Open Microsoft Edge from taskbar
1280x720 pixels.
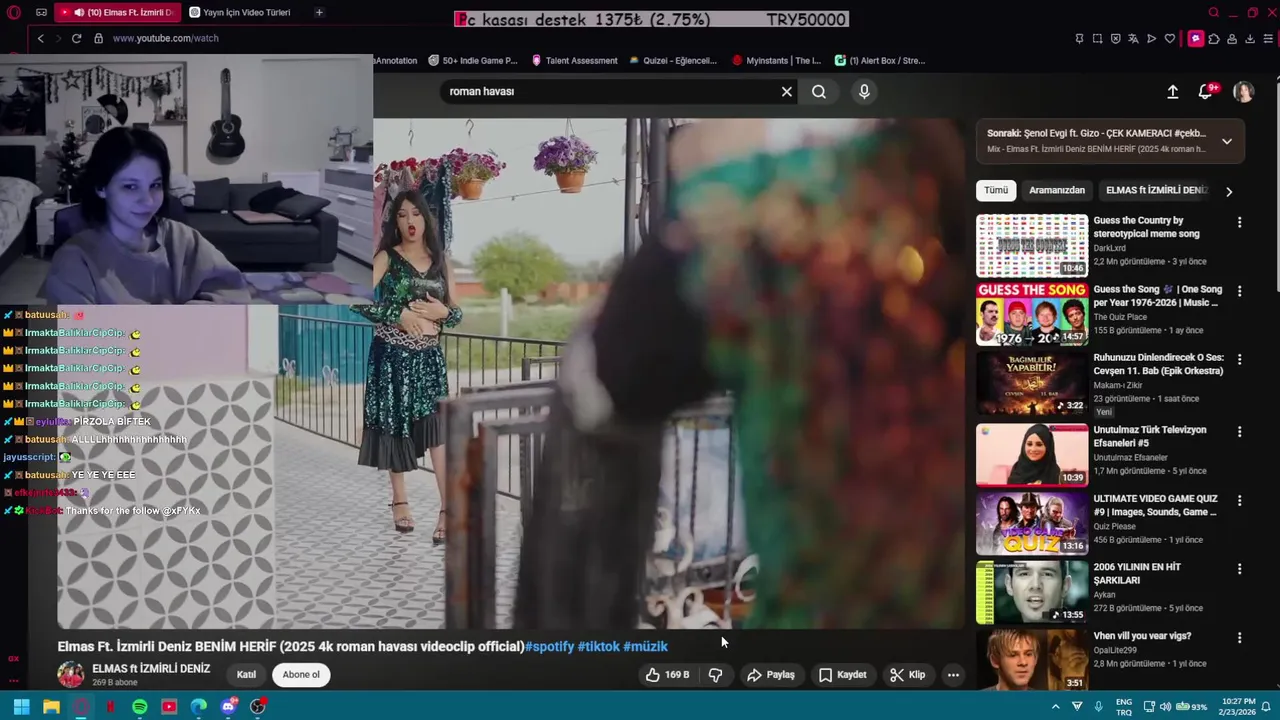(x=199, y=707)
